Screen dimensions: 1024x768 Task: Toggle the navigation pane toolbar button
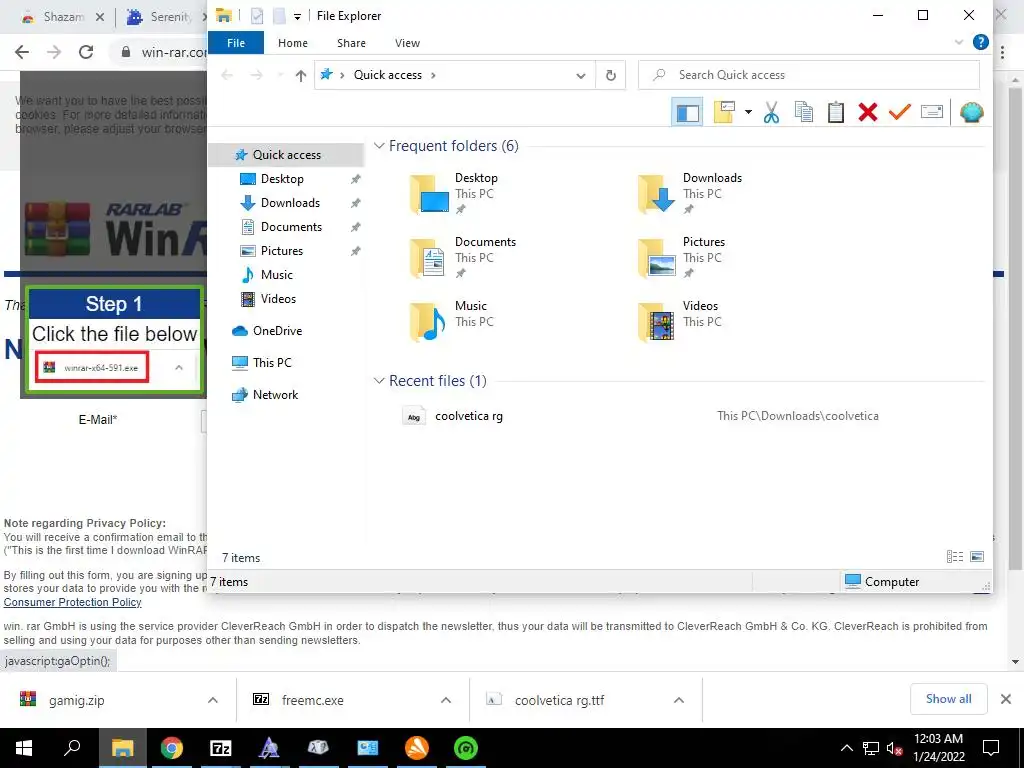point(687,112)
